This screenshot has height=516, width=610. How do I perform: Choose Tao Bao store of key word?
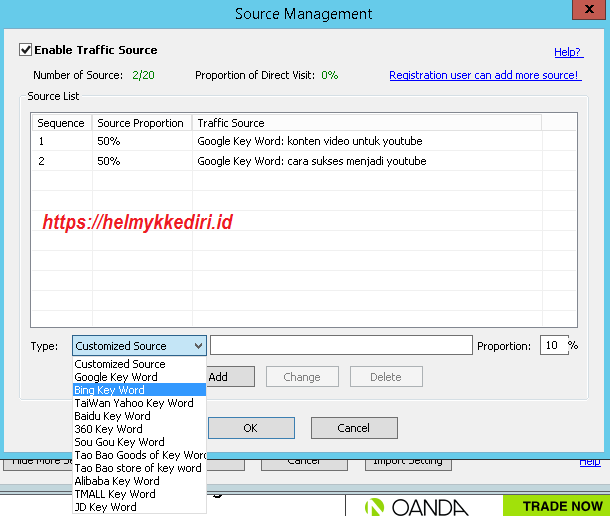click(x=139, y=468)
